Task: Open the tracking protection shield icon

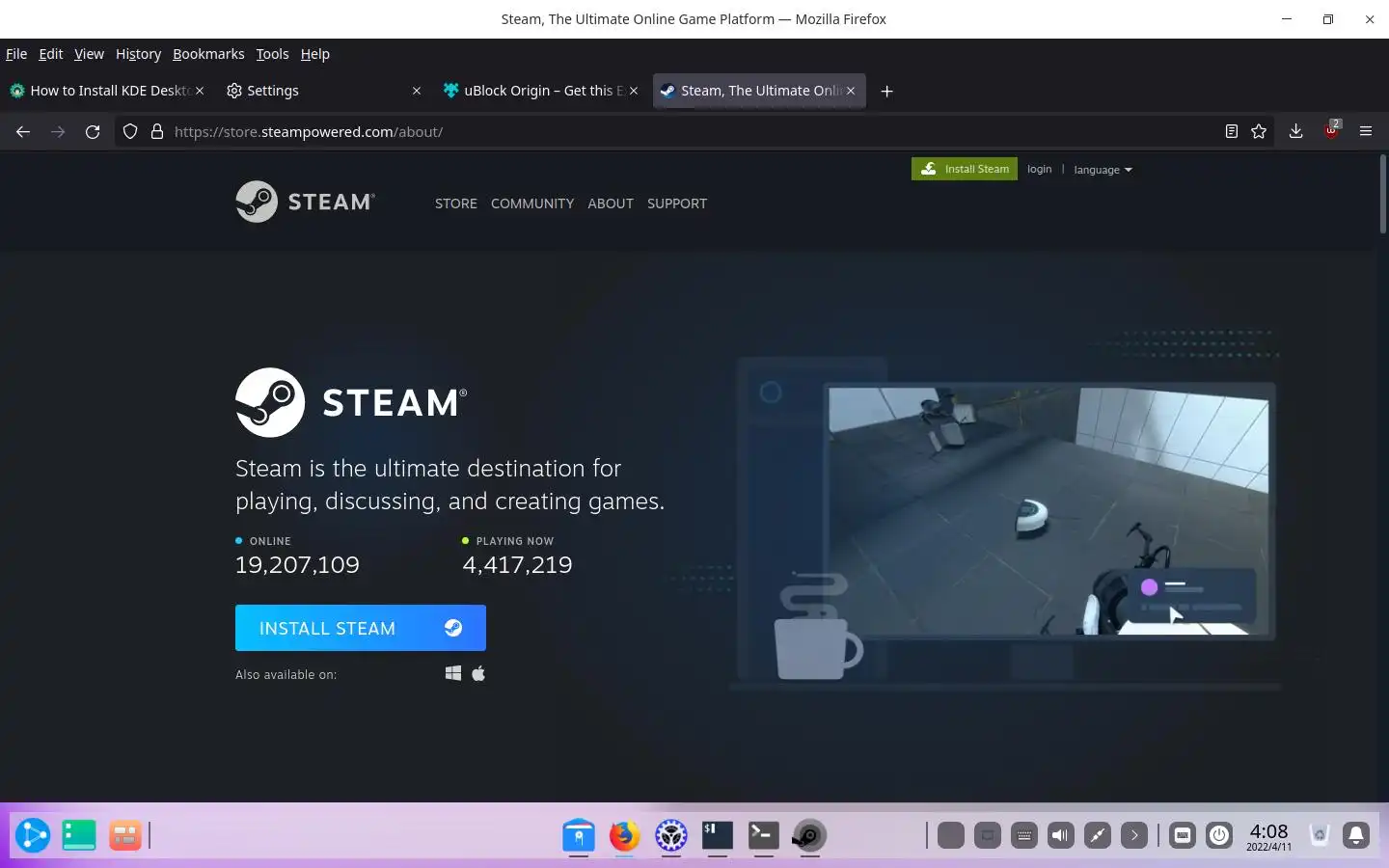Action: (x=130, y=132)
